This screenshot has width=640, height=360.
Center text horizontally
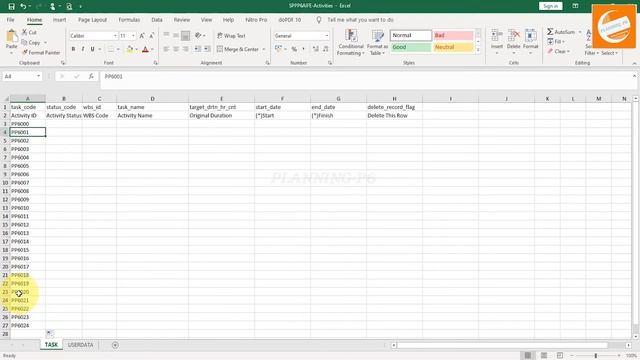[176, 49]
